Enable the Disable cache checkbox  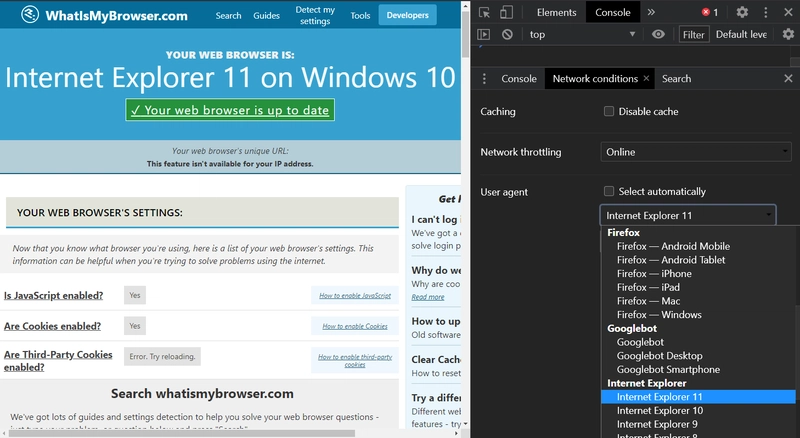[609, 111]
